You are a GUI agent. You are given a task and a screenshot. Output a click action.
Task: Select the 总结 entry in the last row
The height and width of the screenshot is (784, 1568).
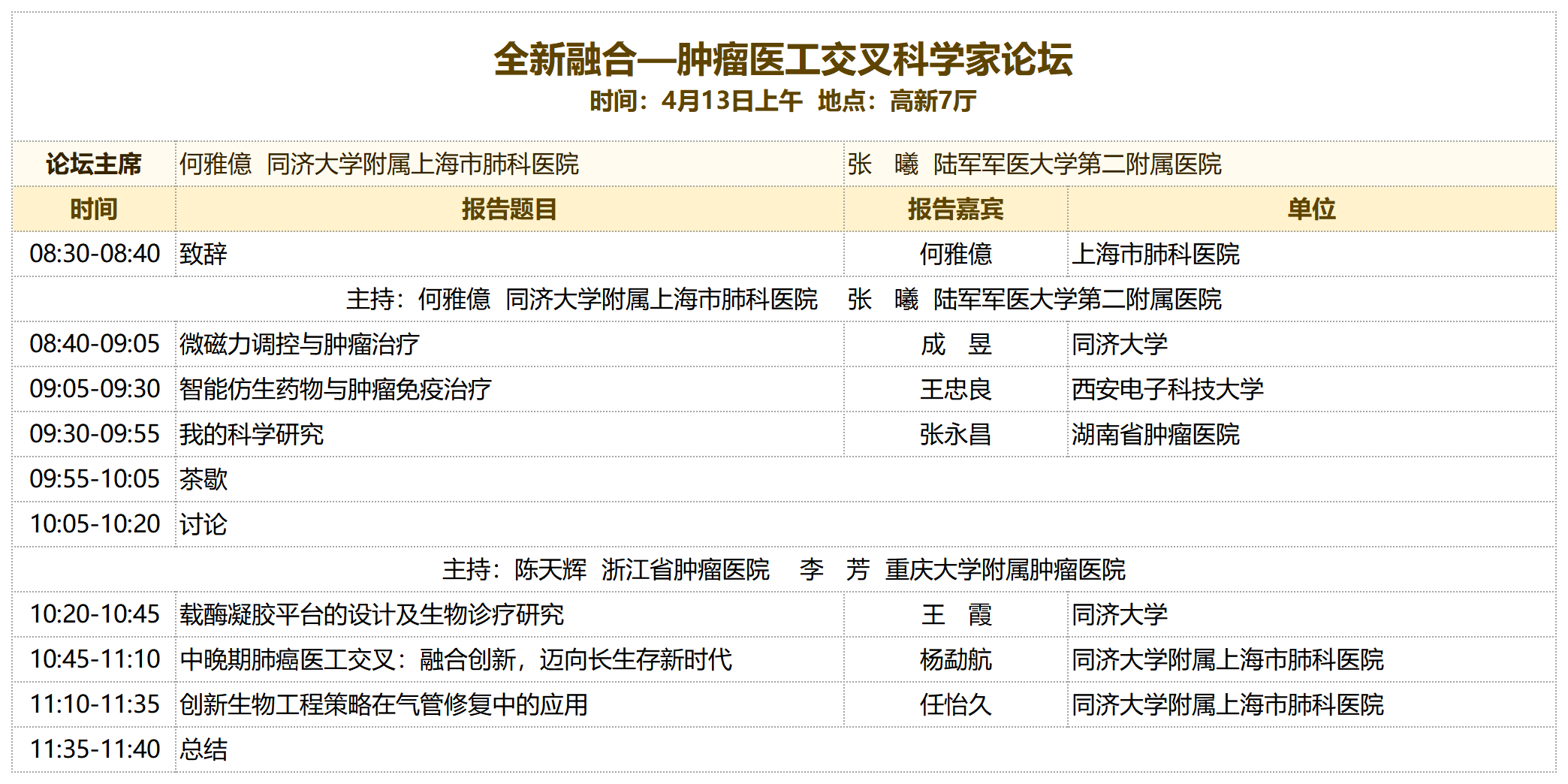coord(204,749)
